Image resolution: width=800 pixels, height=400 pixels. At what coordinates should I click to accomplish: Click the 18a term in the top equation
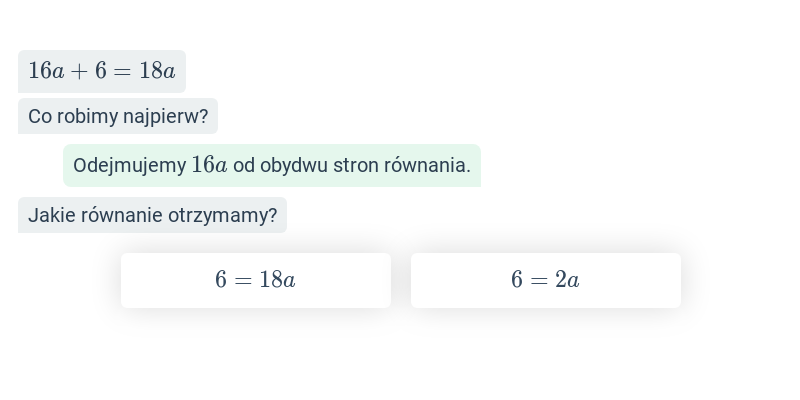pyautogui.click(x=157, y=71)
